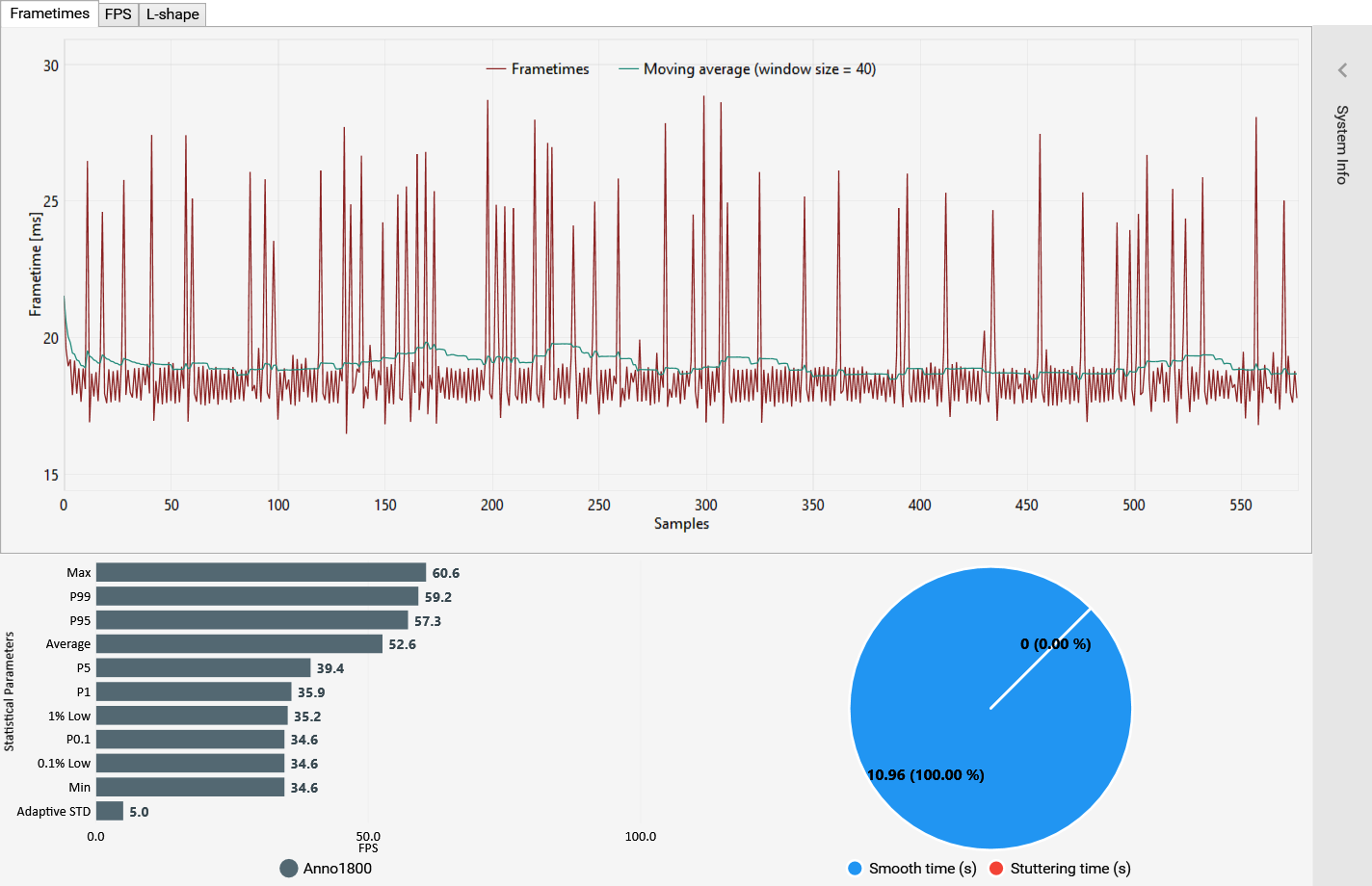Screen dimensions: 1372x886
Task: Select the P99 bar
Action: 257,597
